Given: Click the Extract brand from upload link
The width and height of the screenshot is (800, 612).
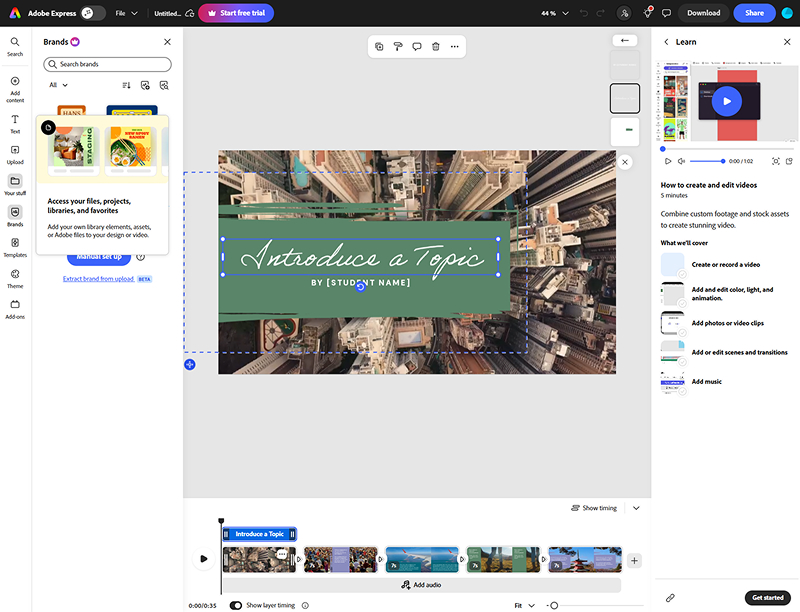Looking at the screenshot, I should pos(98,279).
